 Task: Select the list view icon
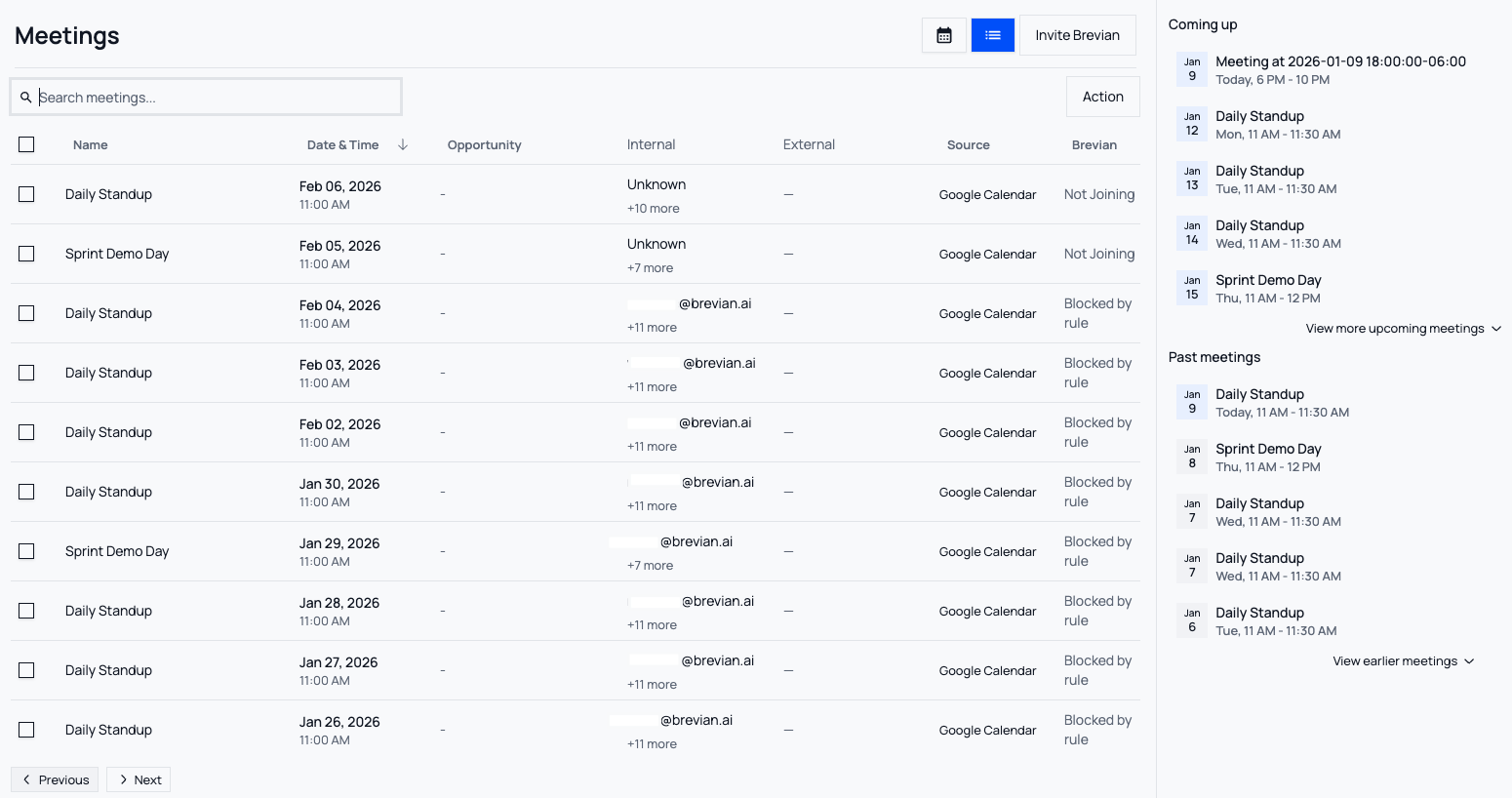[x=992, y=35]
